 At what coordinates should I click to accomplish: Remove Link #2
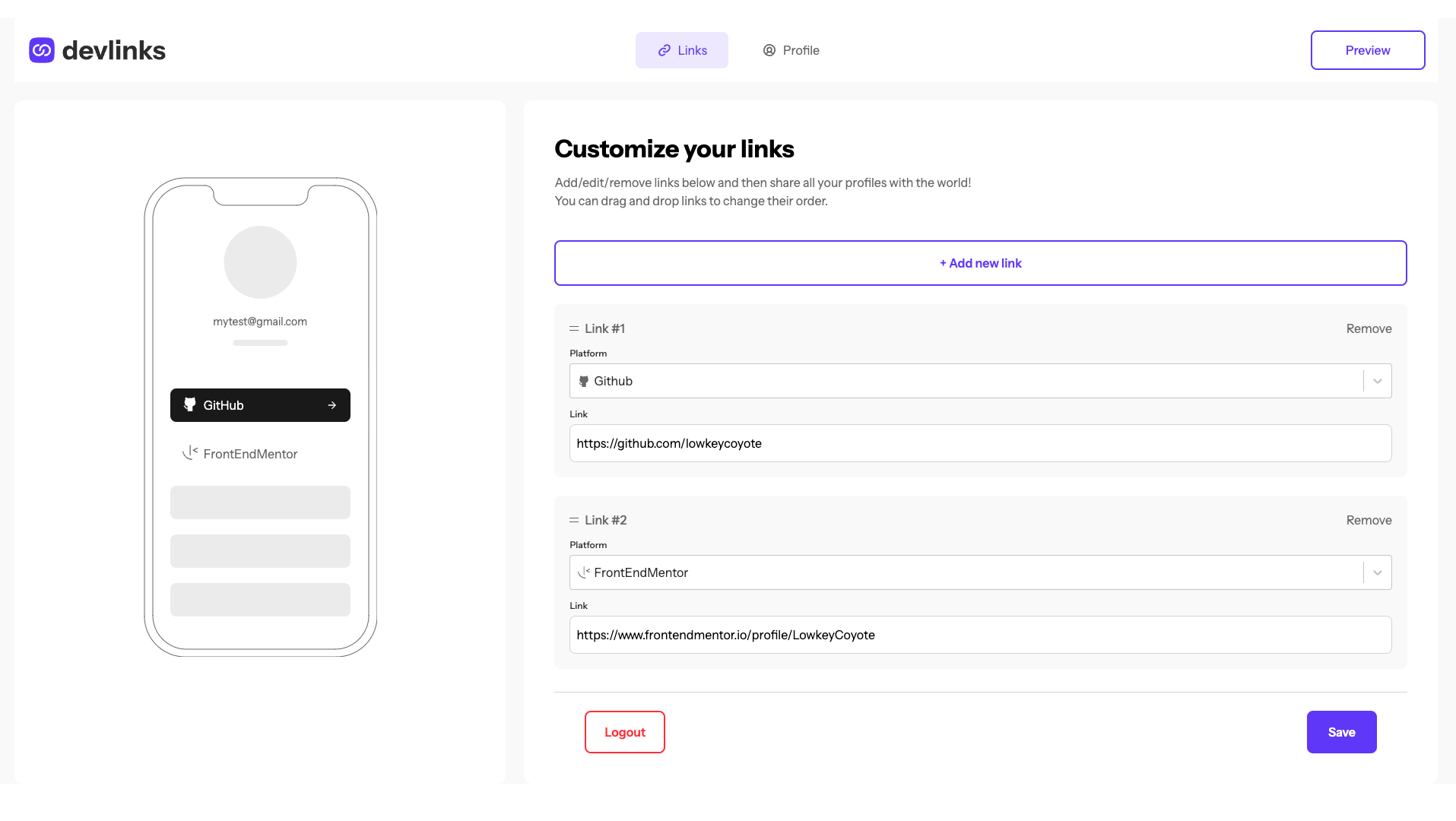[x=1369, y=520]
